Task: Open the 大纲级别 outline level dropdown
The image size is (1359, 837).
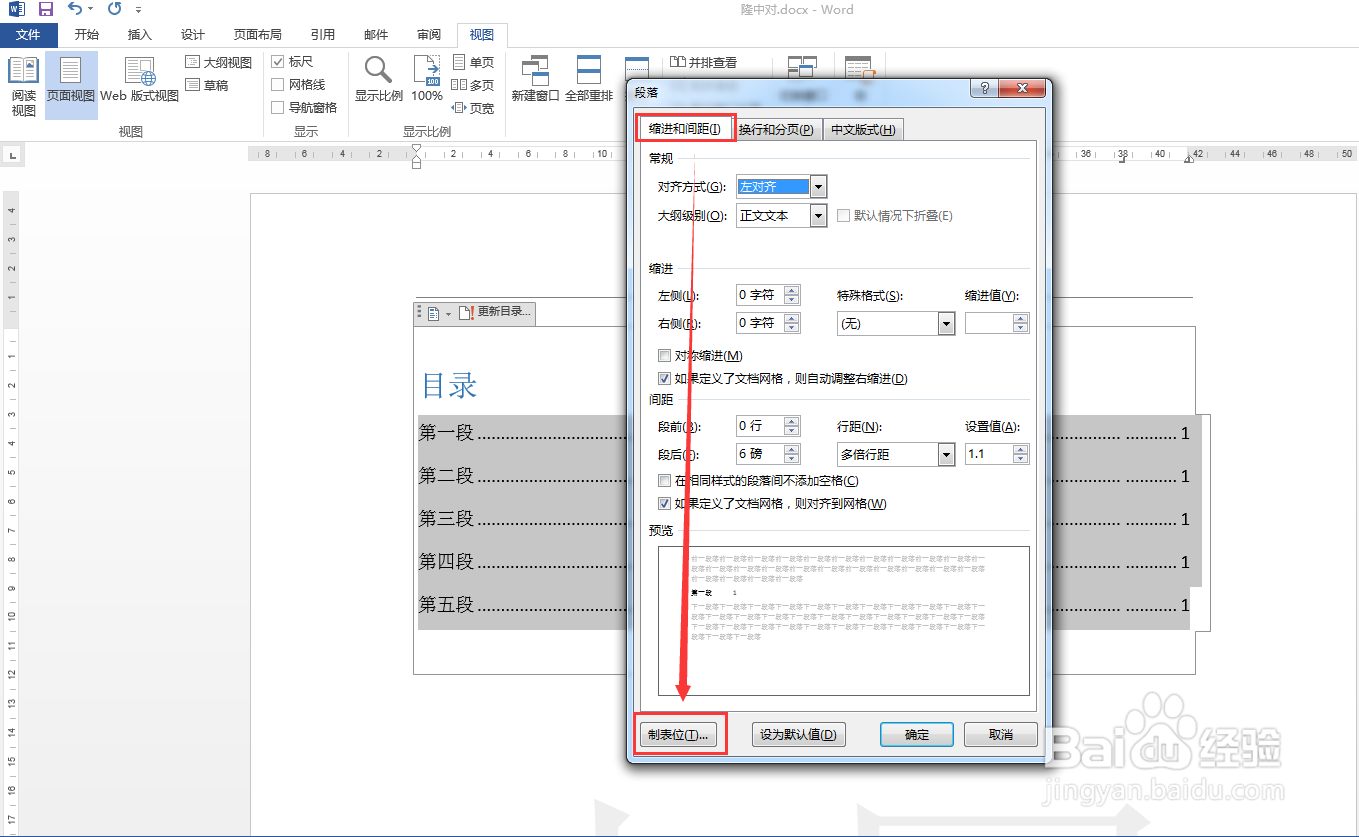Action: [x=819, y=216]
